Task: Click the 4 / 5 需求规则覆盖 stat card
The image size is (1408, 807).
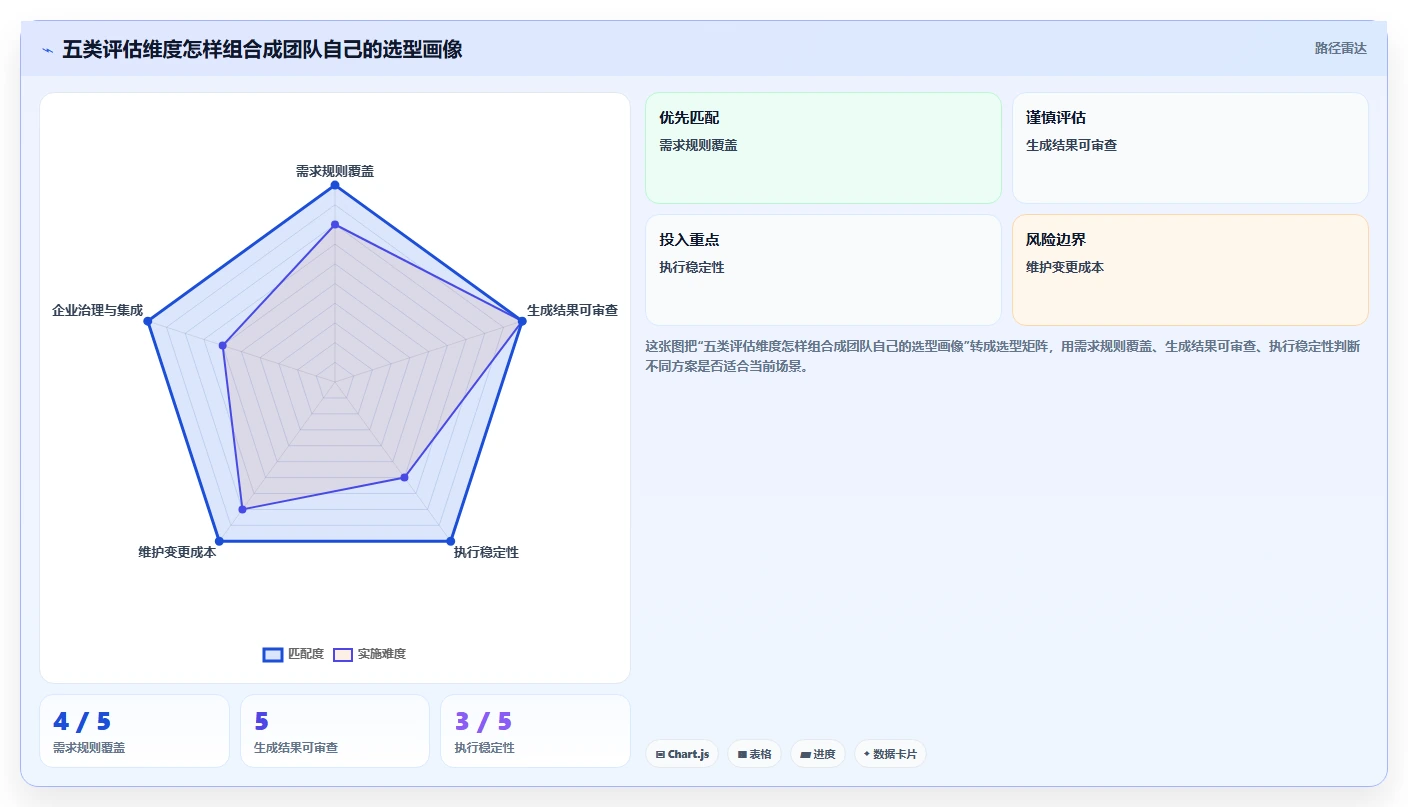Action: point(134,731)
